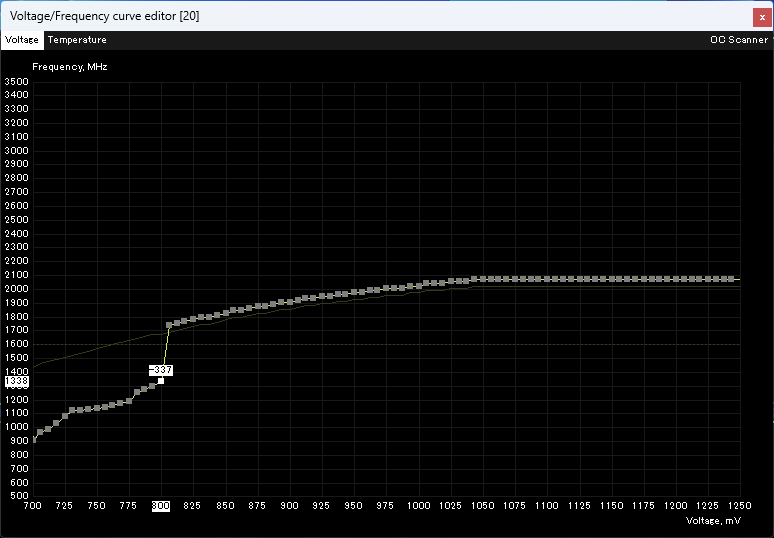Switch to the Voltage tab
This screenshot has height=538, width=774.
click(21, 40)
